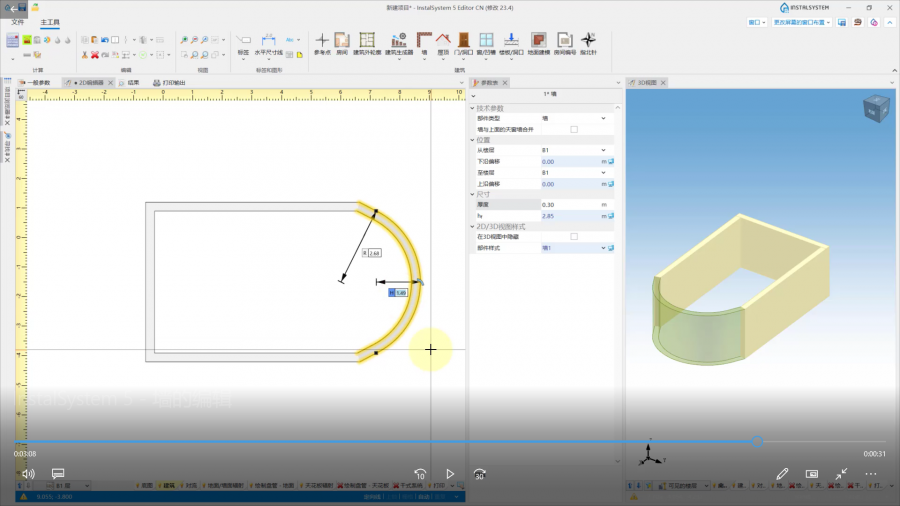
Task: Choose the 窗/凸窗 window tool
Action: (487, 42)
